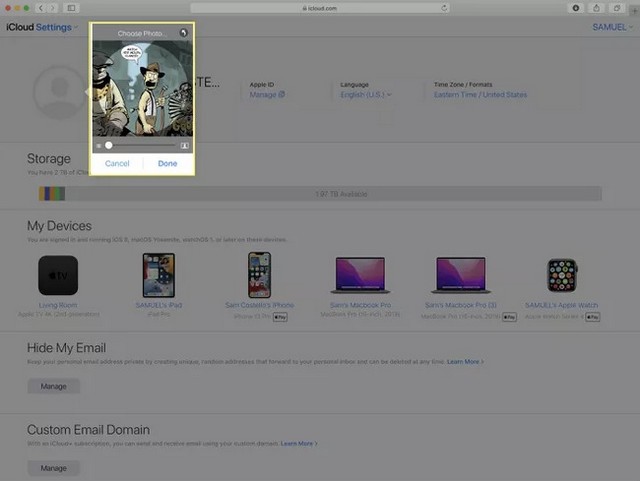Click the photo zoom slider handle

tap(109, 145)
